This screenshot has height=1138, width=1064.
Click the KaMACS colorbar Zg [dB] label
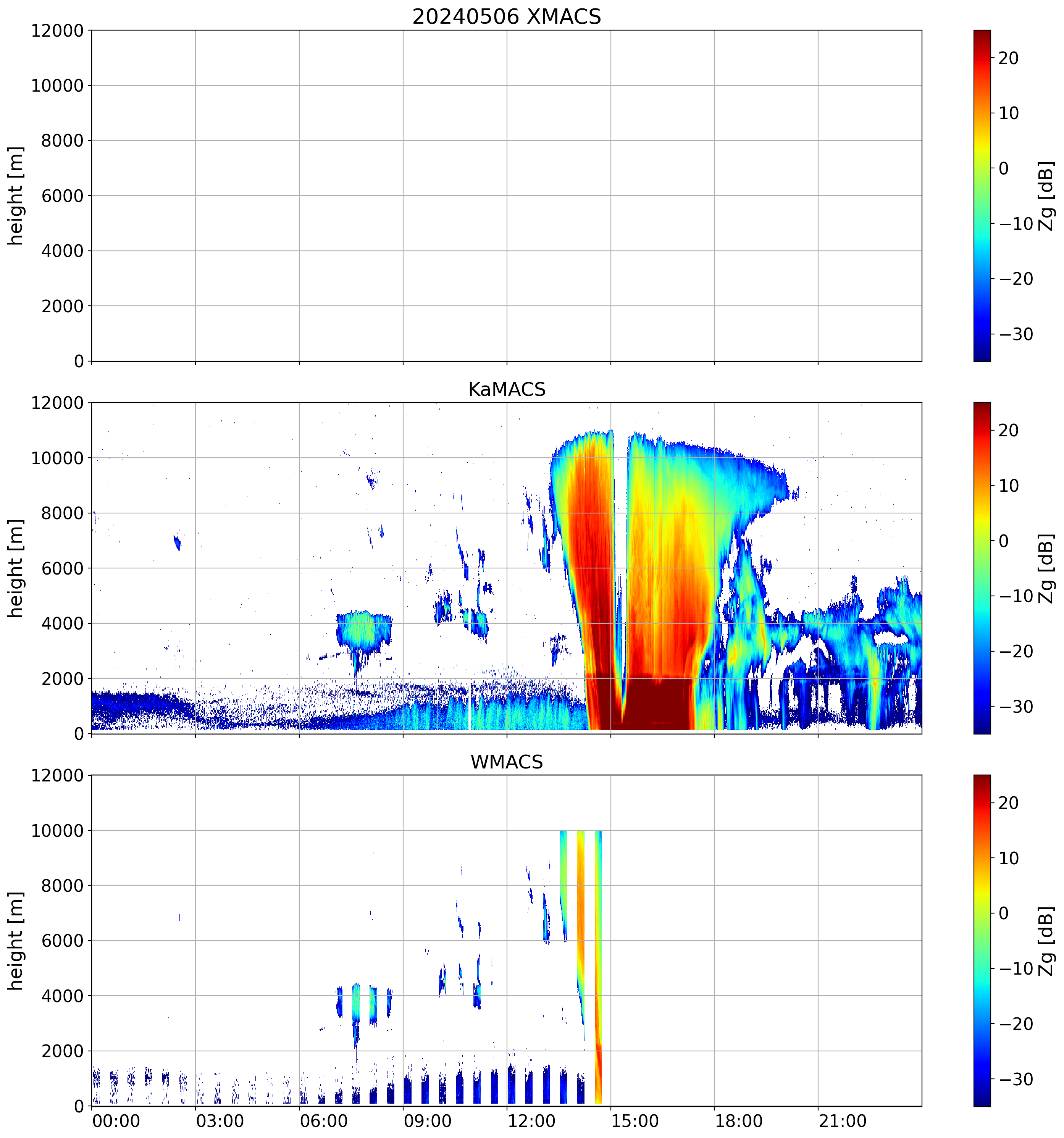coord(1046,568)
